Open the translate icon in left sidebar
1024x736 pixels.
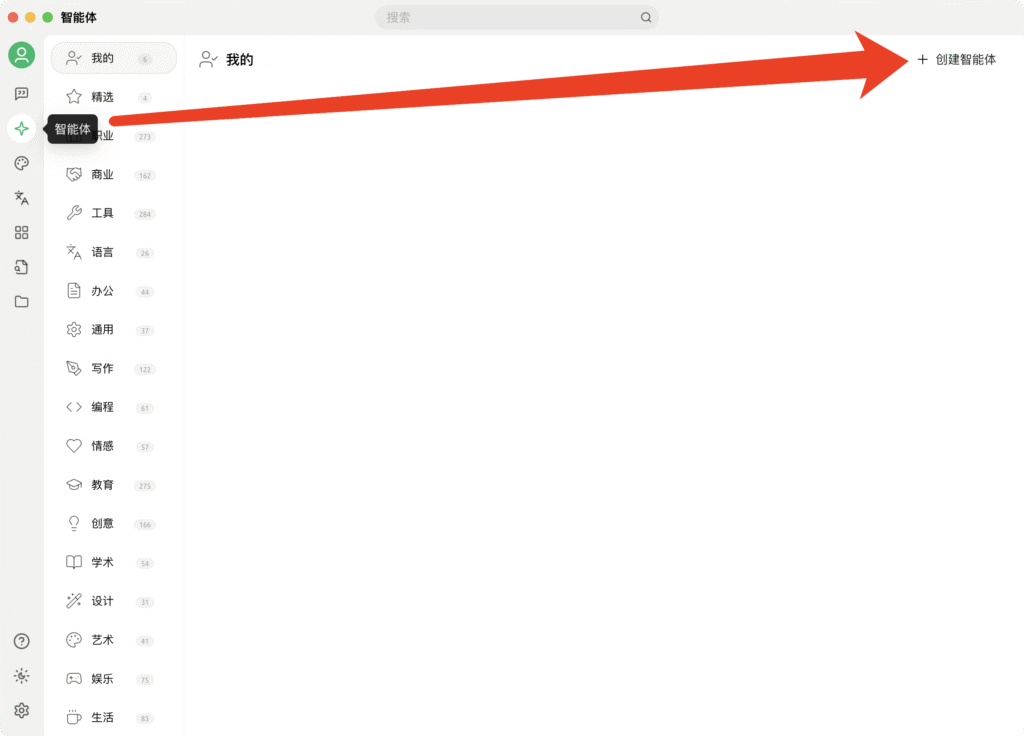tap(22, 197)
